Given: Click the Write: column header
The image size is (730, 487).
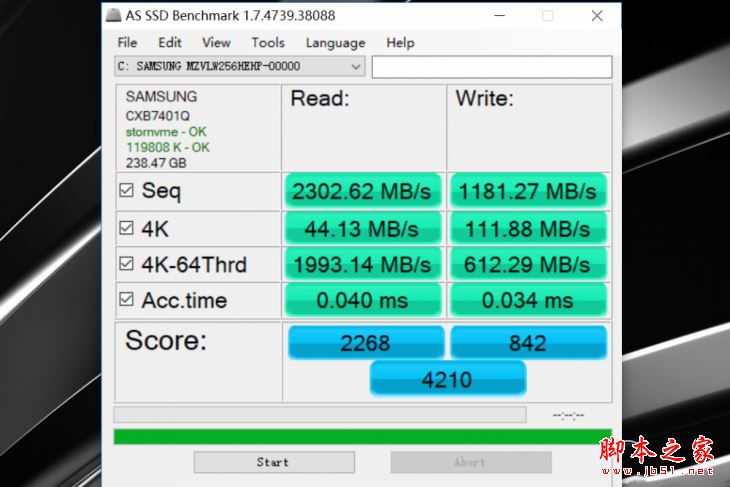Looking at the screenshot, I should pos(484,98).
